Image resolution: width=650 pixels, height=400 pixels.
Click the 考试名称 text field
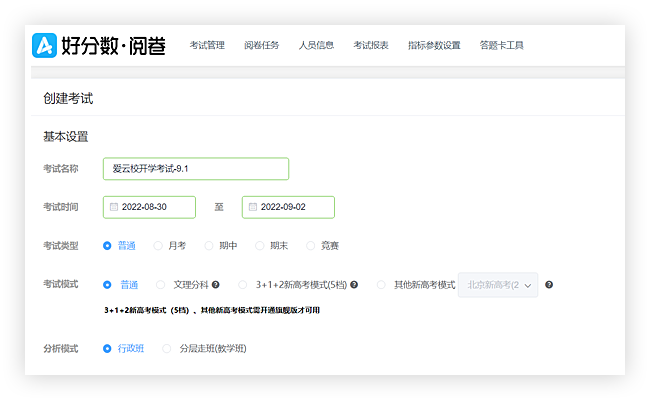(x=195, y=169)
